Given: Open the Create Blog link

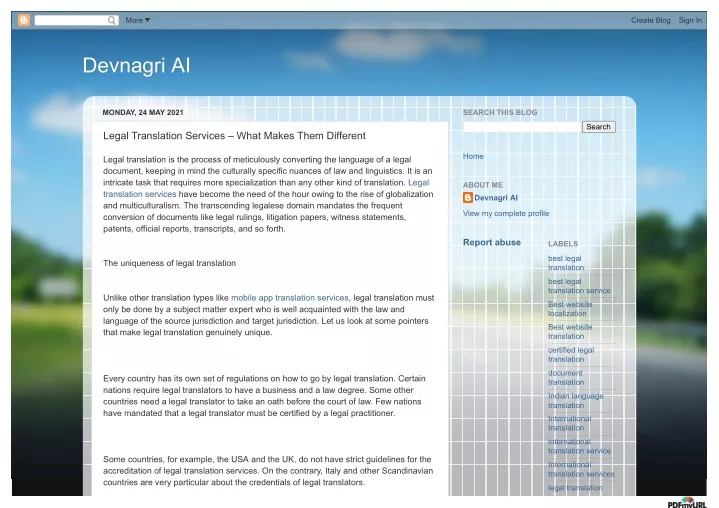Looking at the screenshot, I should coord(650,20).
